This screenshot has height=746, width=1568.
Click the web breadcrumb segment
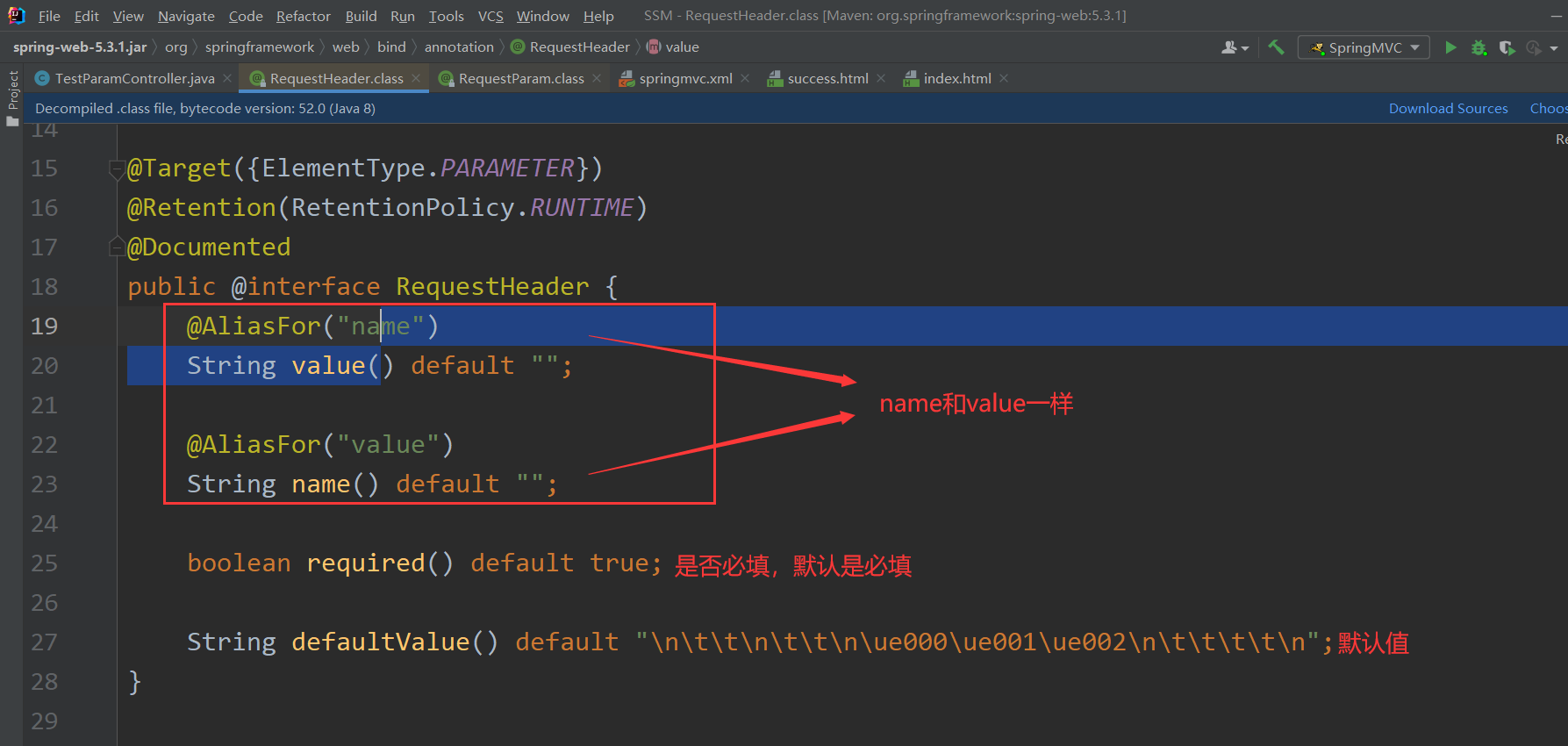pos(346,47)
